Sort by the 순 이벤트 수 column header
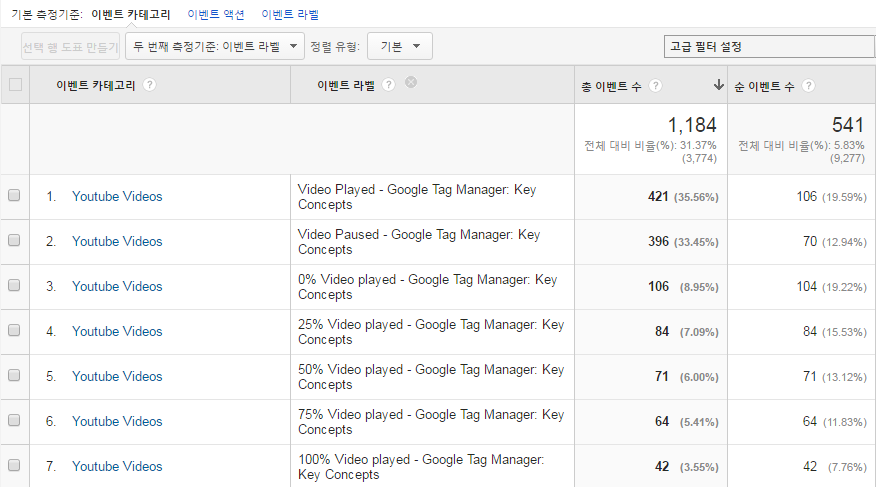Image resolution: width=876 pixels, height=487 pixels. [764, 86]
